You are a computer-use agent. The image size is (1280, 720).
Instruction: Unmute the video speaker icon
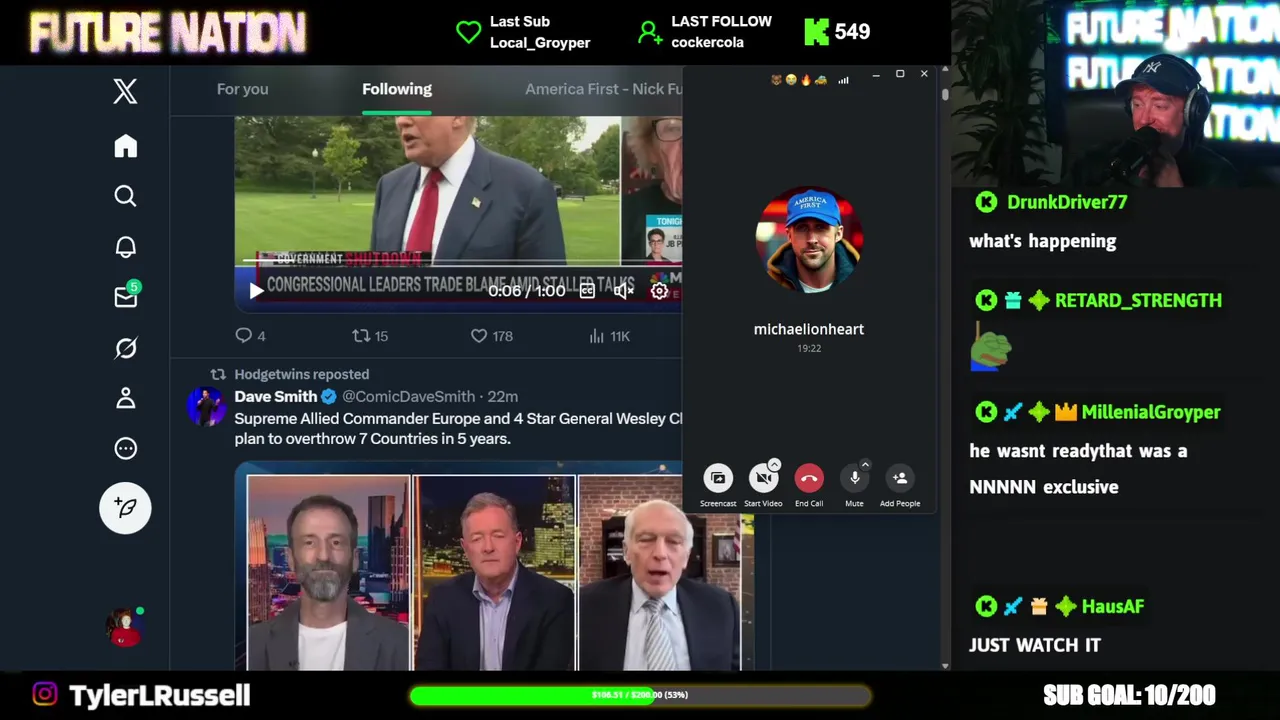click(x=623, y=291)
